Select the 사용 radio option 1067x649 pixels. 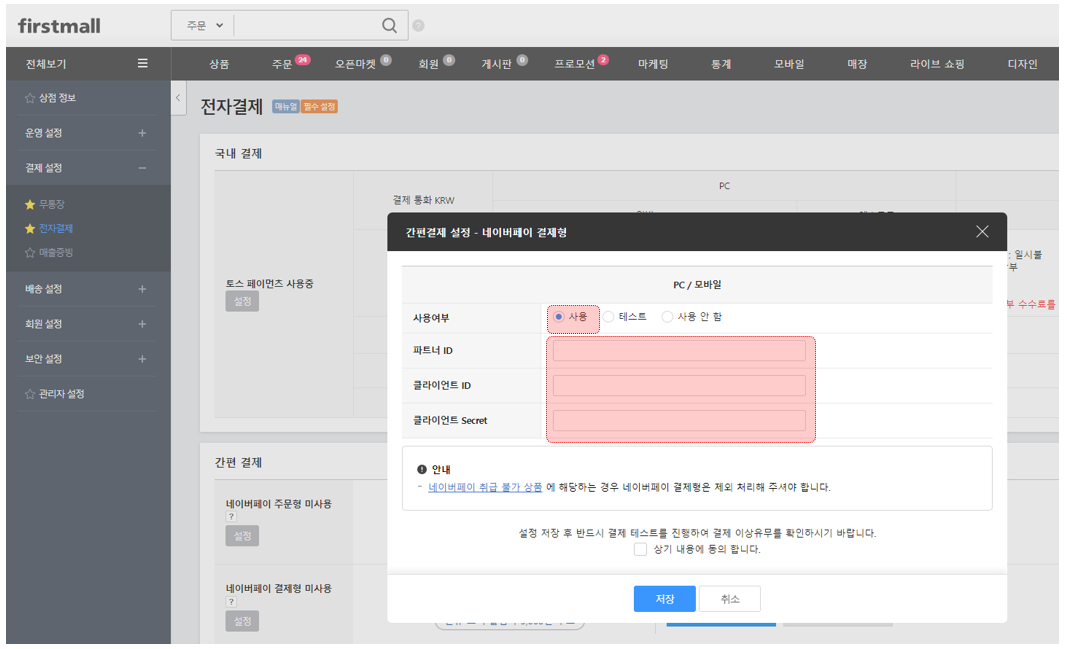tap(559, 317)
